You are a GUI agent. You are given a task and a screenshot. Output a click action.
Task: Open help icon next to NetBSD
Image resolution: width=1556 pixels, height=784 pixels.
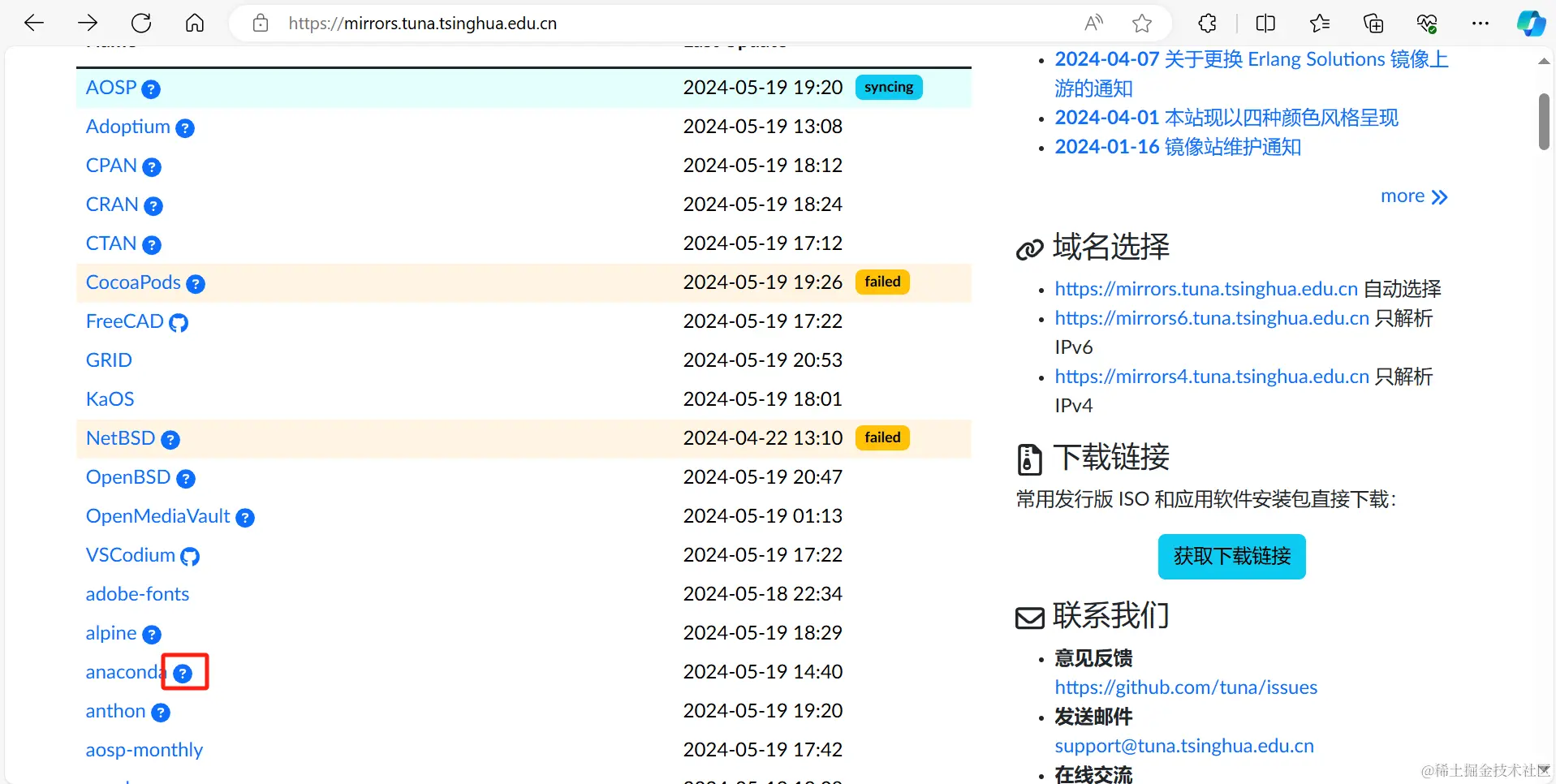(x=170, y=440)
